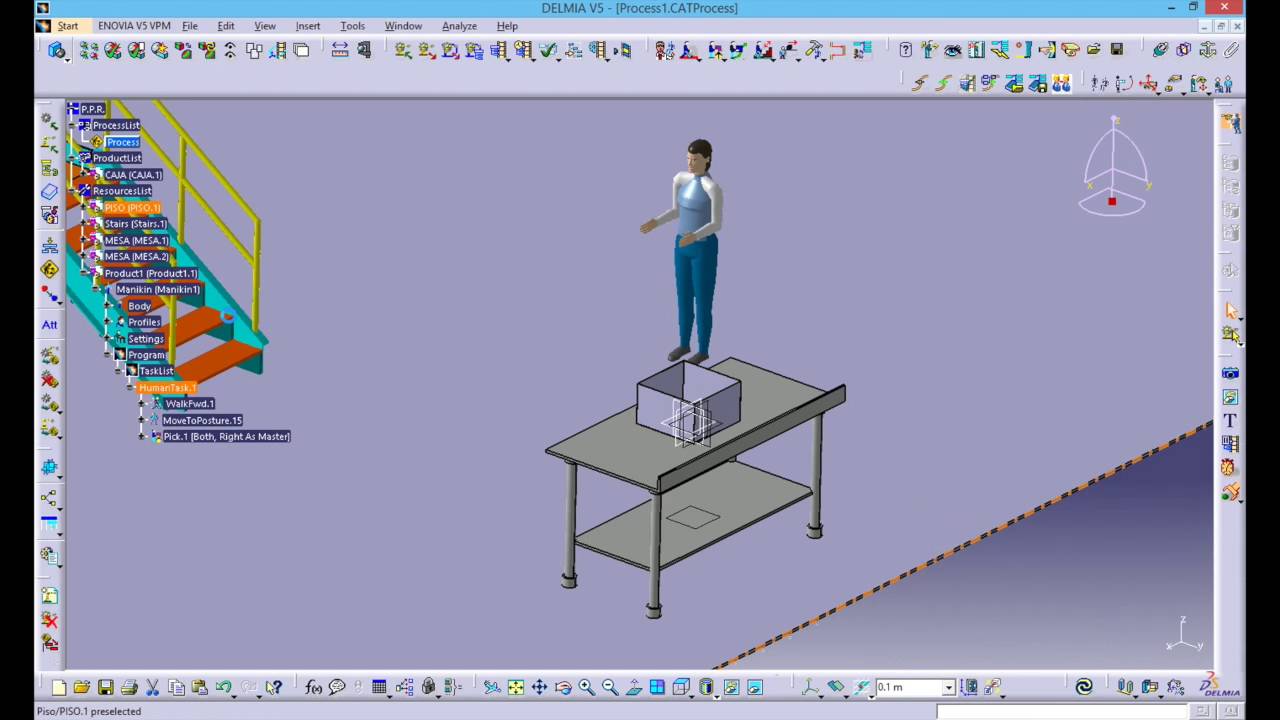Select ProcessList in the tree

click(x=116, y=125)
